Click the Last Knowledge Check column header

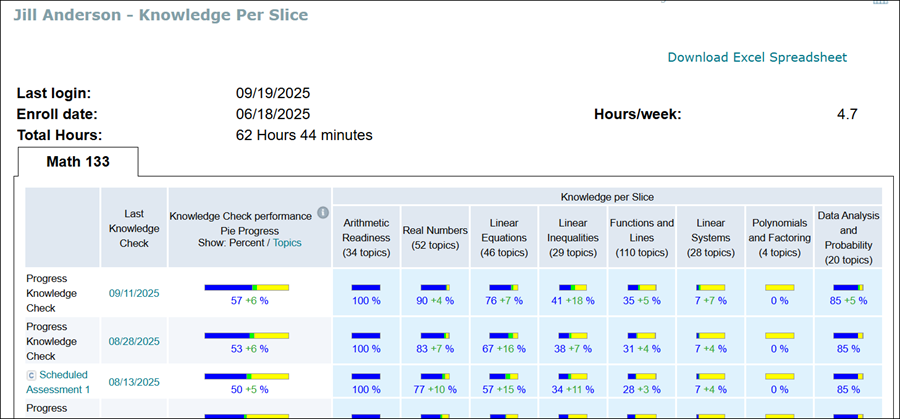tap(134, 228)
